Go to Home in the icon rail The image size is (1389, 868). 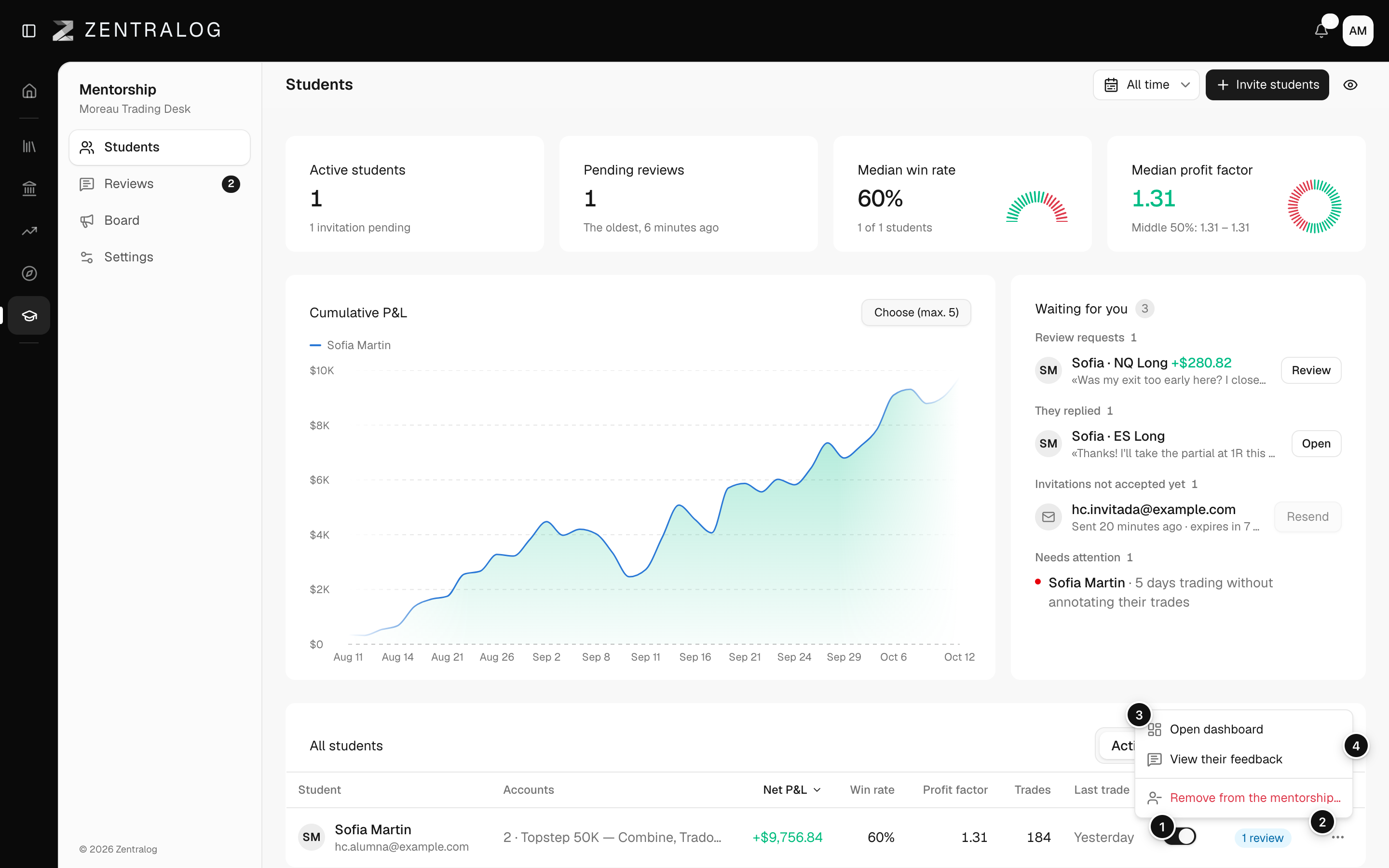click(x=29, y=91)
